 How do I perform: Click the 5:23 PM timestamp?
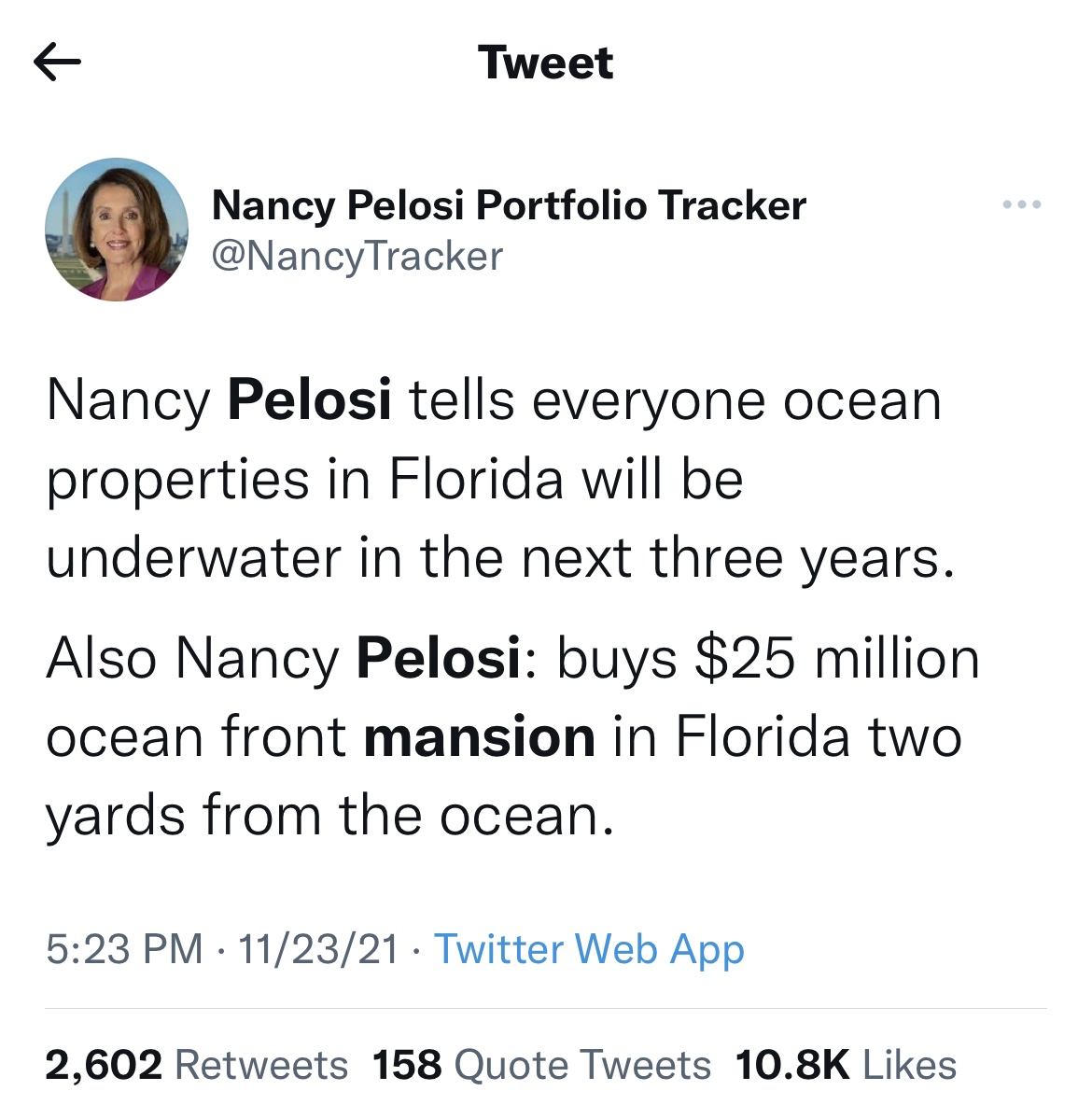tap(124, 949)
